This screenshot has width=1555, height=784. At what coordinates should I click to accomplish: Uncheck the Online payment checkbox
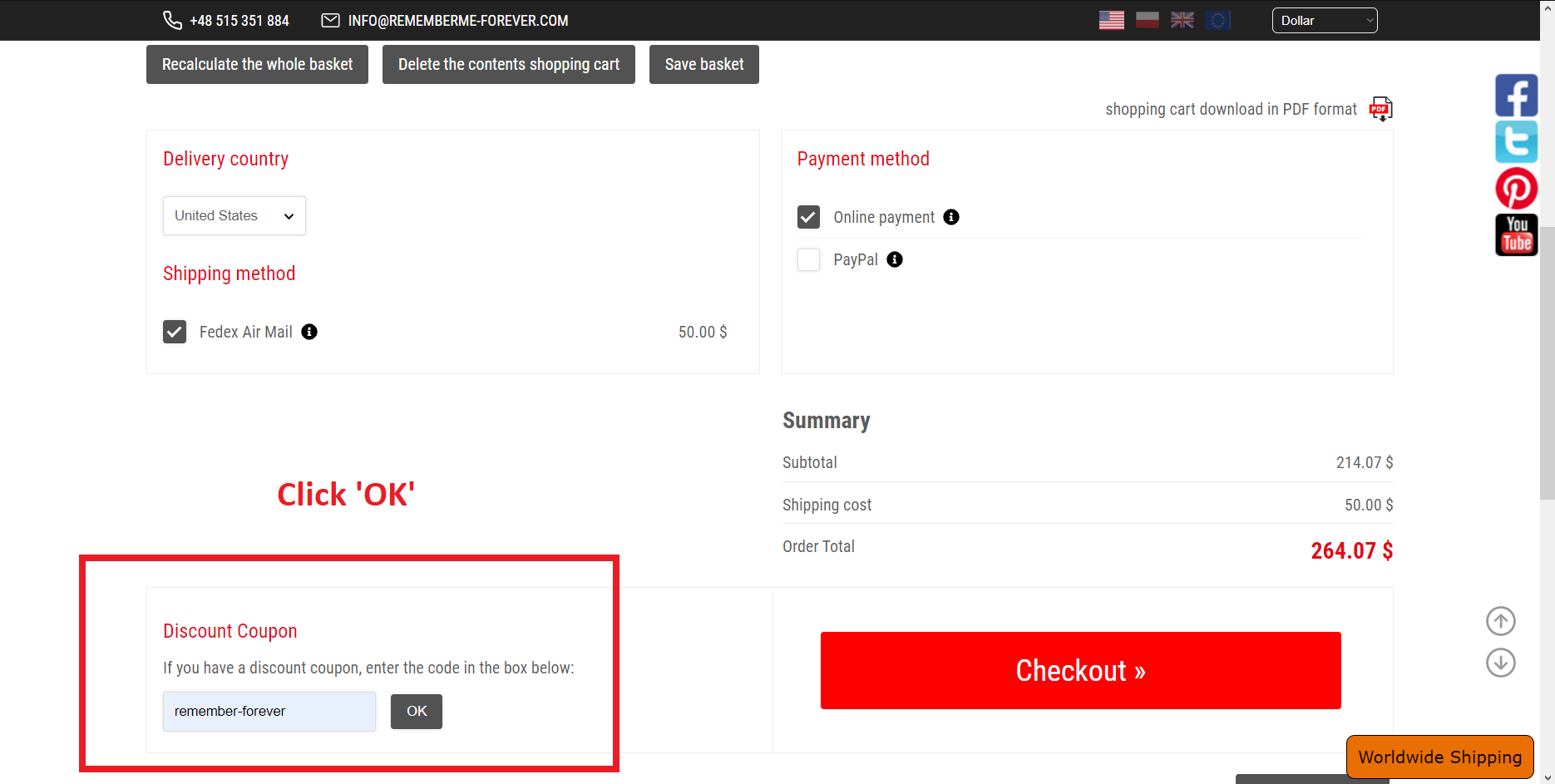pyautogui.click(x=808, y=217)
